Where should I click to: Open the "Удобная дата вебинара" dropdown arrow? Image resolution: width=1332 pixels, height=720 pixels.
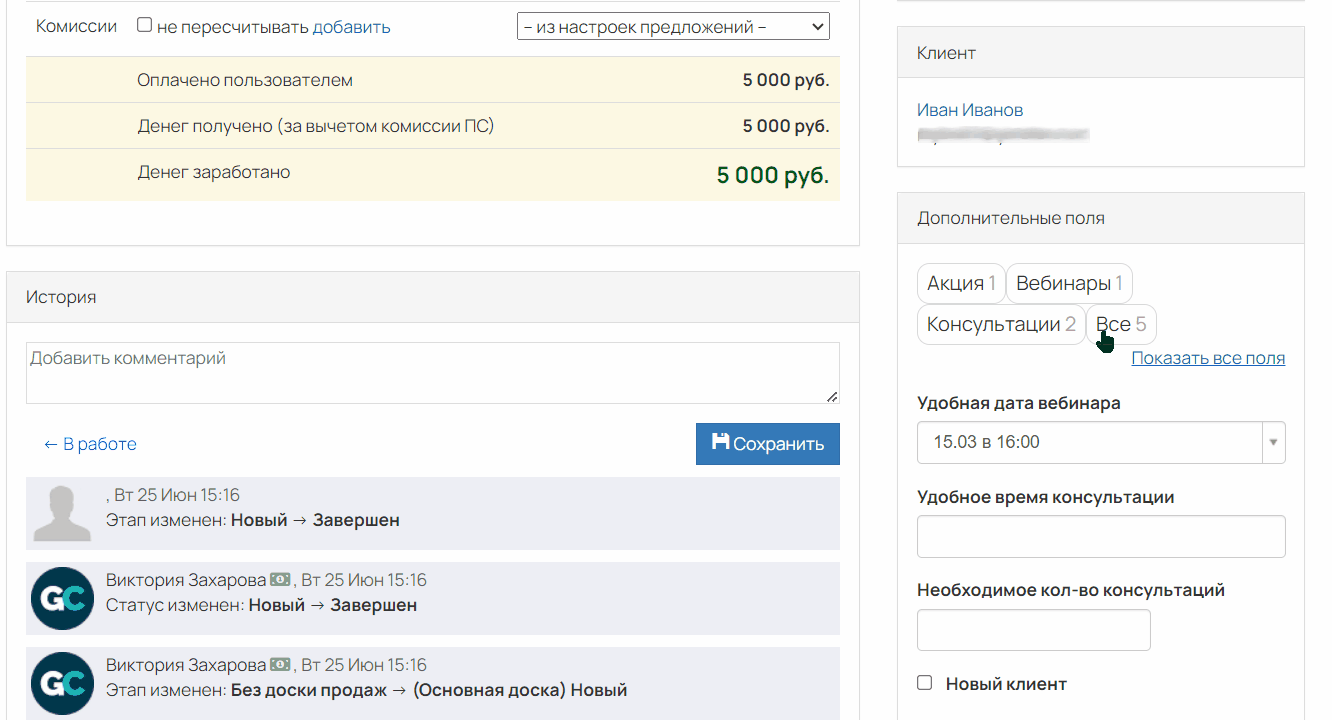[x=1273, y=442]
